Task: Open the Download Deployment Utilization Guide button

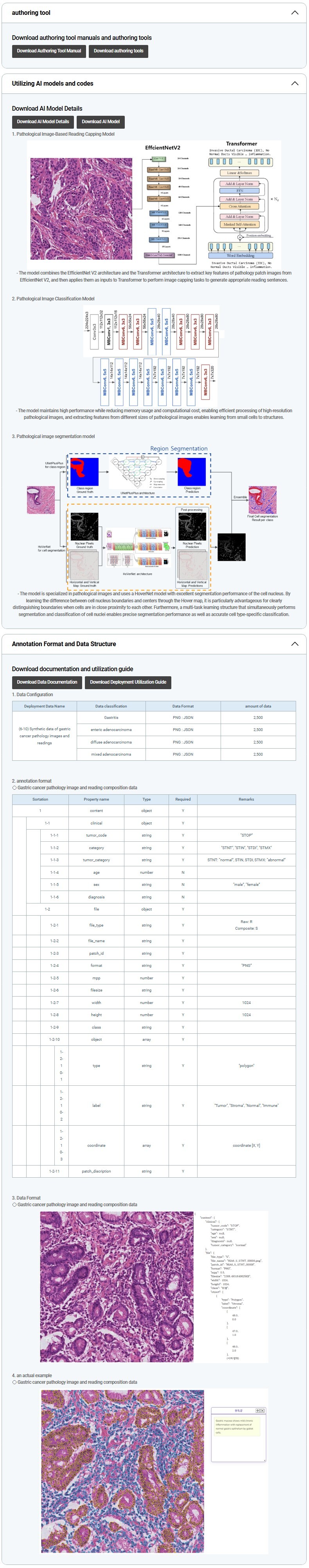Action: (128, 682)
